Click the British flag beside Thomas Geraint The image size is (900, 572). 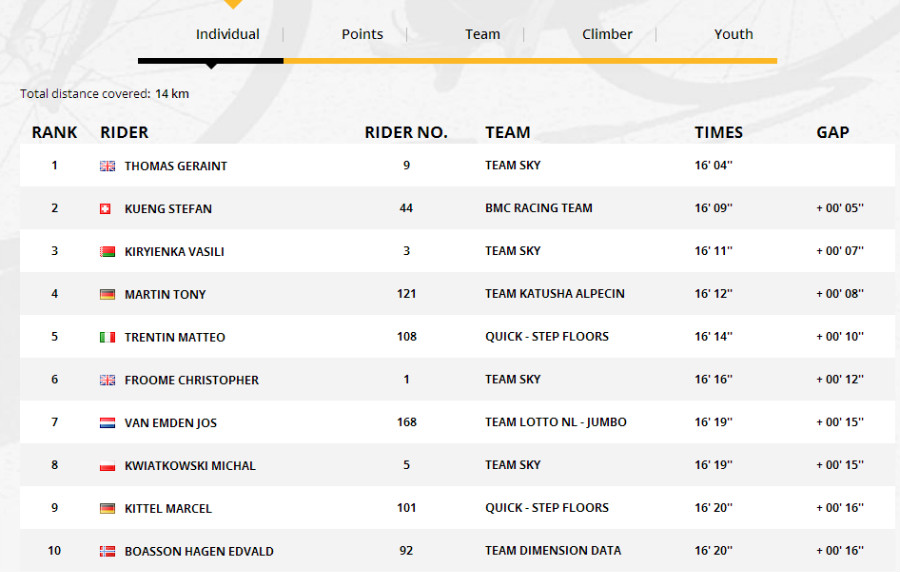point(107,166)
